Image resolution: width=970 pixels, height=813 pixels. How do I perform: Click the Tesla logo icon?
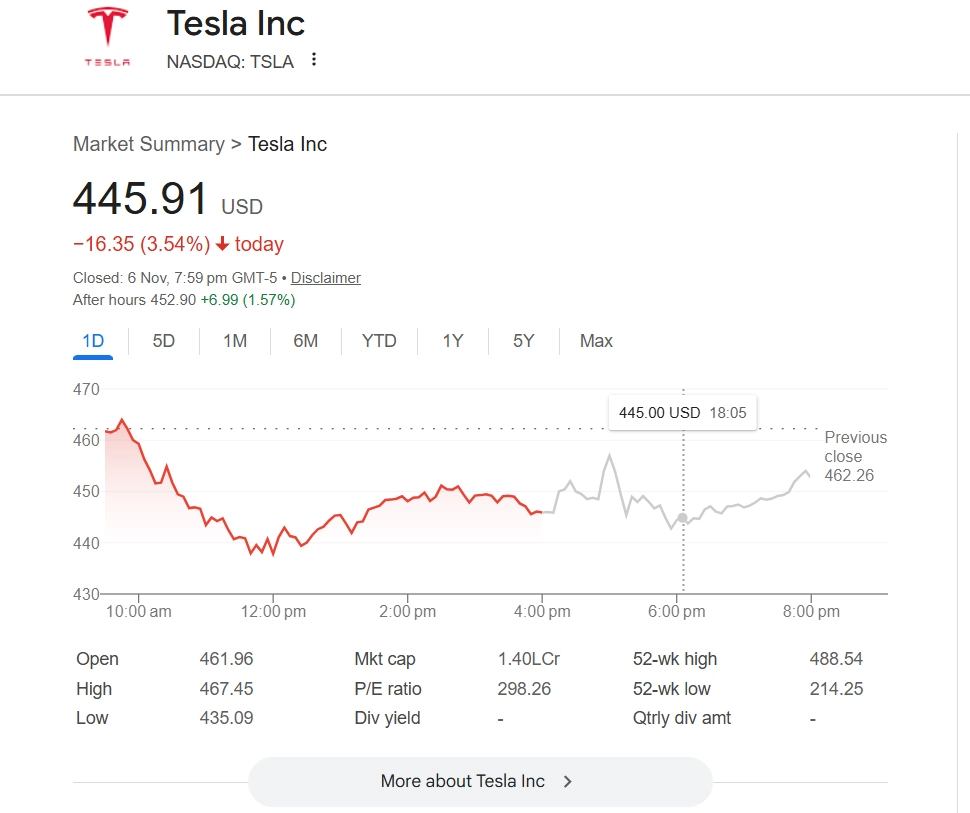[x=107, y=36]
